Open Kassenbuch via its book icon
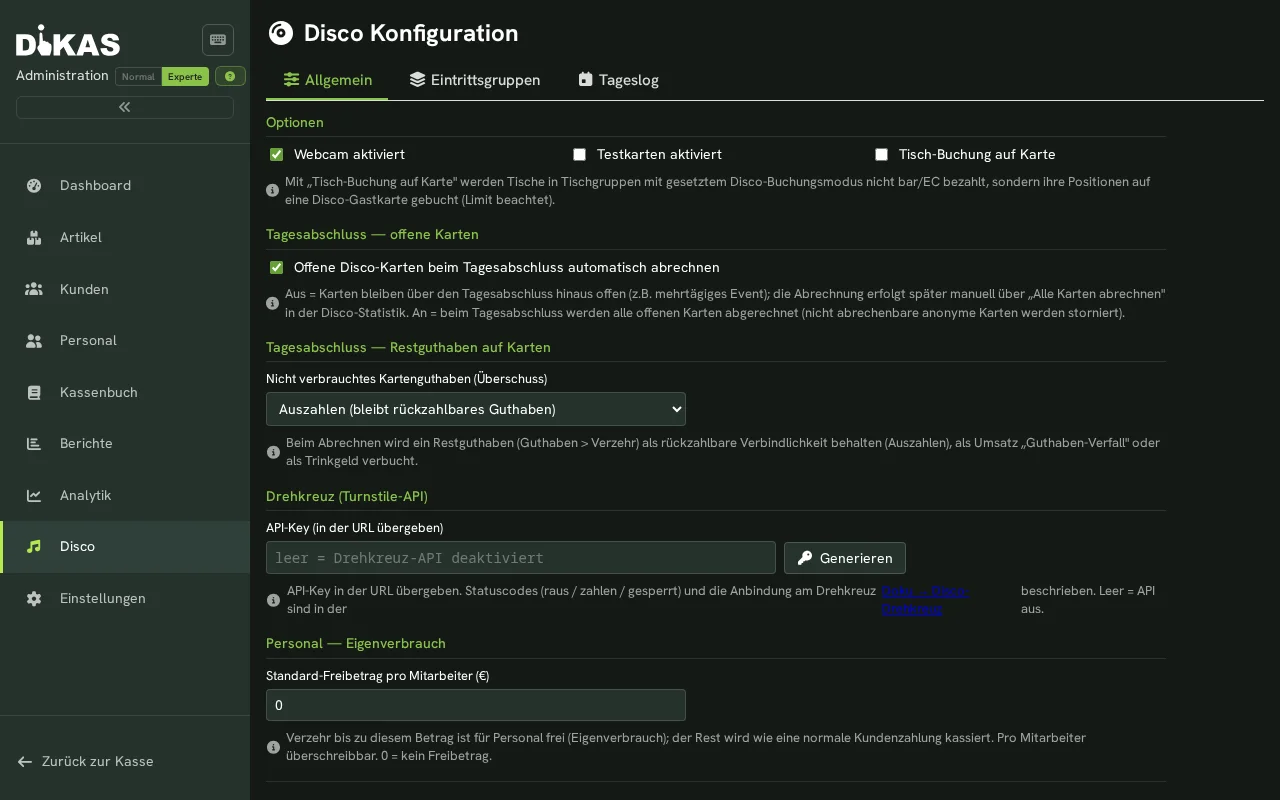The width and height of the screenshot is (1280, 800). pos(34,392)
